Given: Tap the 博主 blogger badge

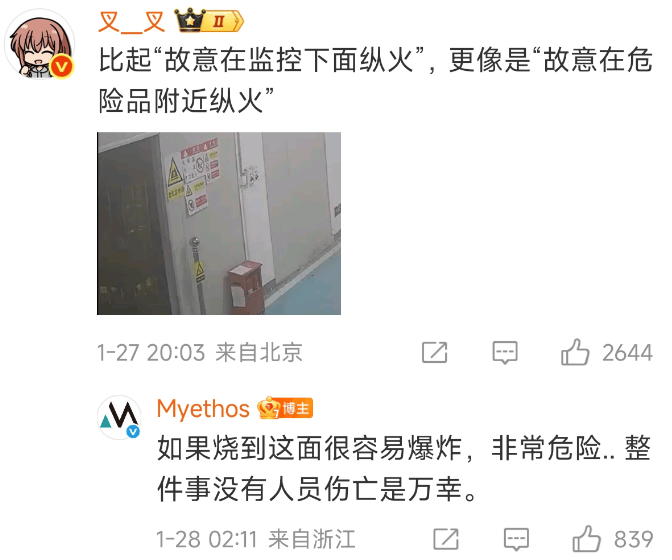Looking at the screenshot, I should pyautogui.click(x=285, y=408).
